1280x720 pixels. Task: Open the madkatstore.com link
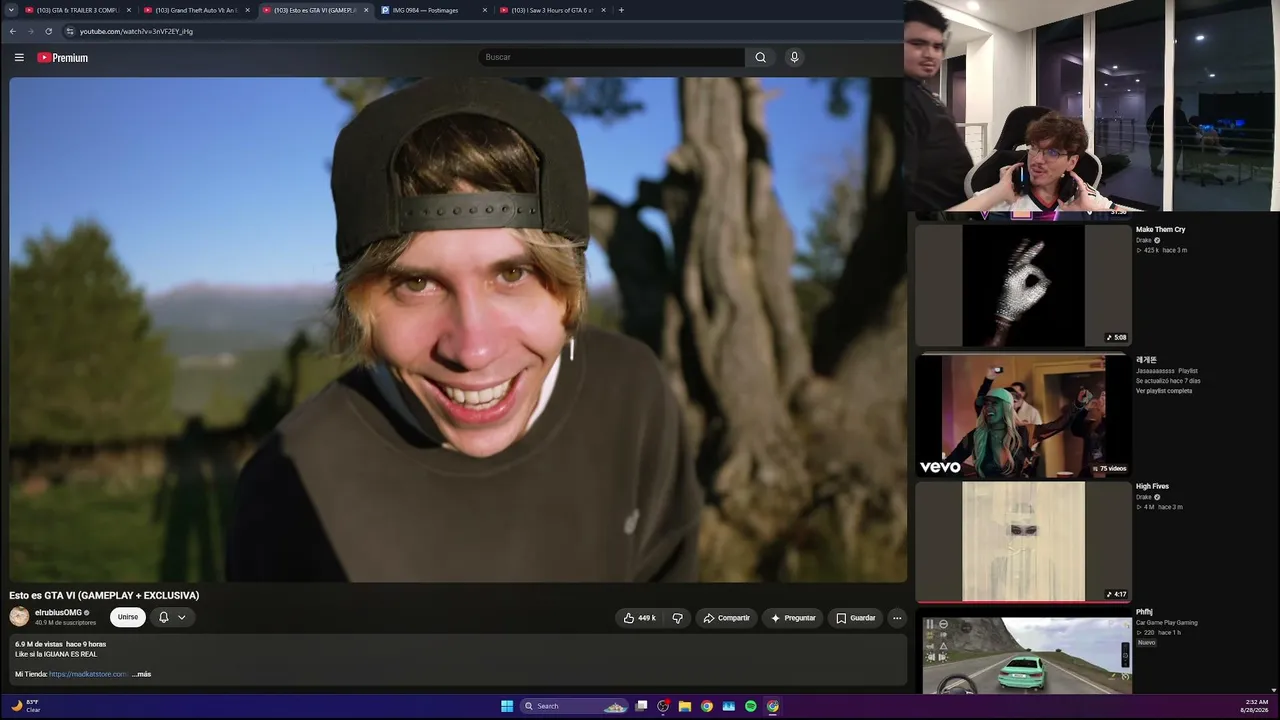(x=88, y=674)
